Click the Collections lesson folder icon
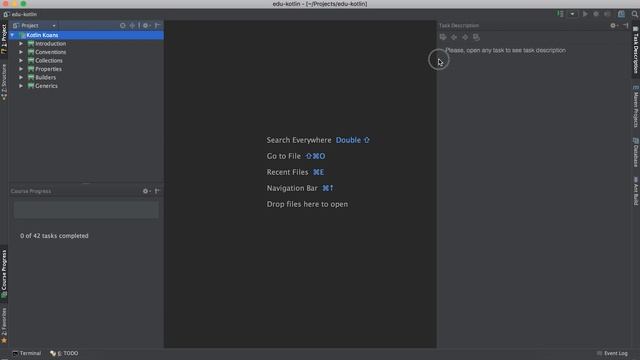 pyautogui.click(x=31, y=60)
